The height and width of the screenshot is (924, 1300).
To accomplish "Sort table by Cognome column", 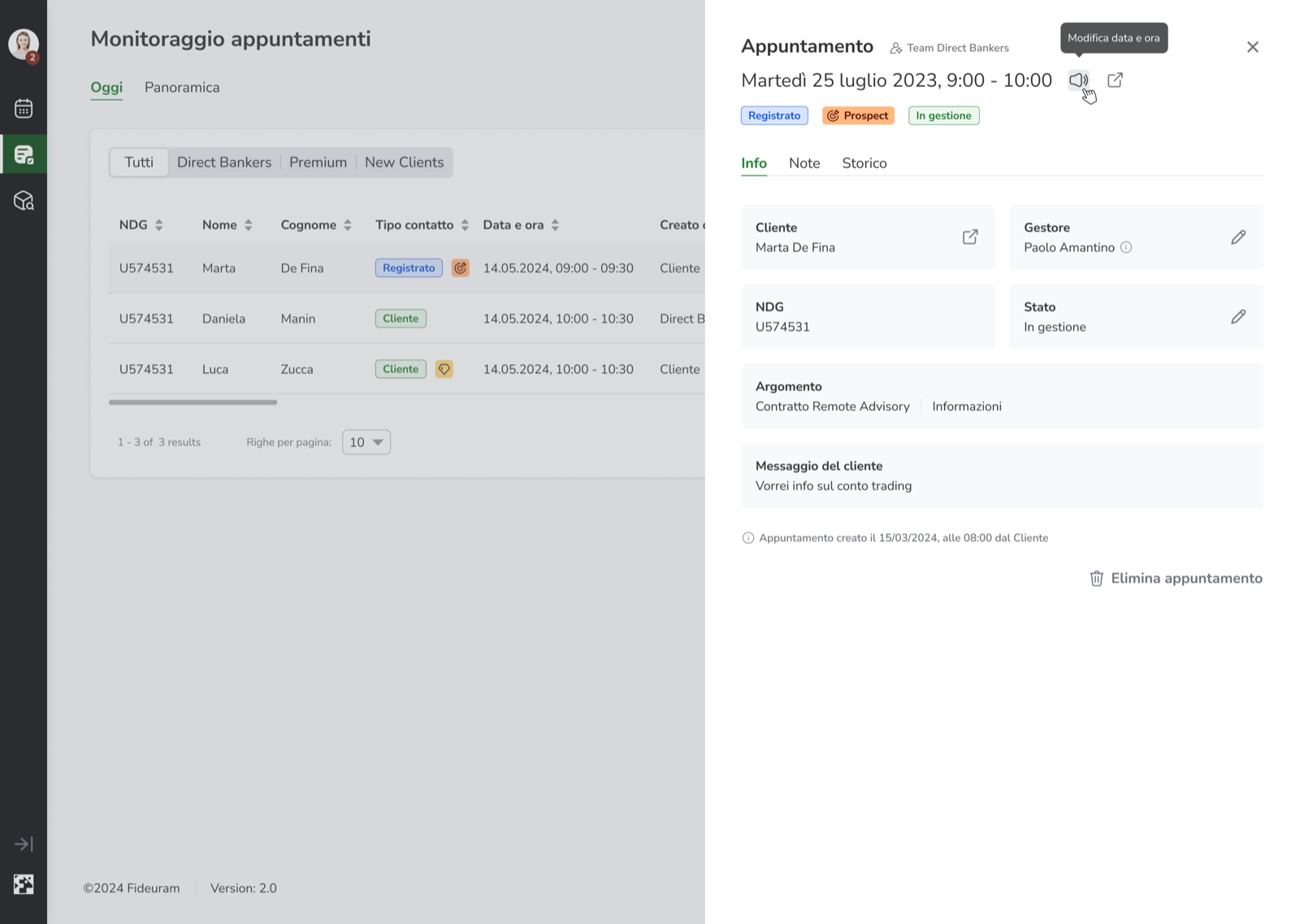I will (348, 225).
